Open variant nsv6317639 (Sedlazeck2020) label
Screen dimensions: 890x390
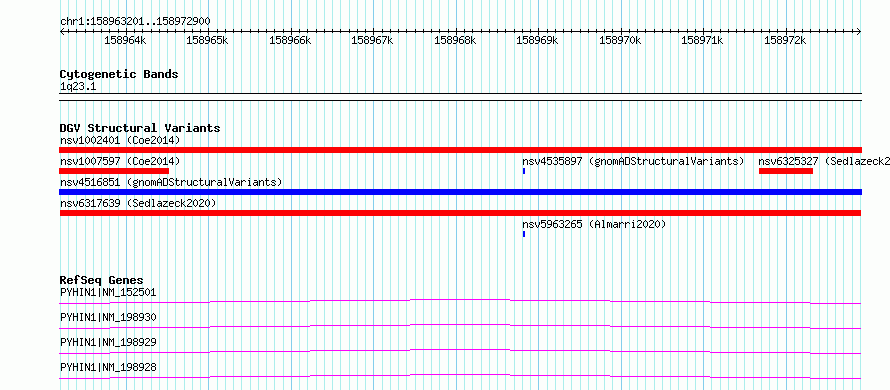coord(138,203)
